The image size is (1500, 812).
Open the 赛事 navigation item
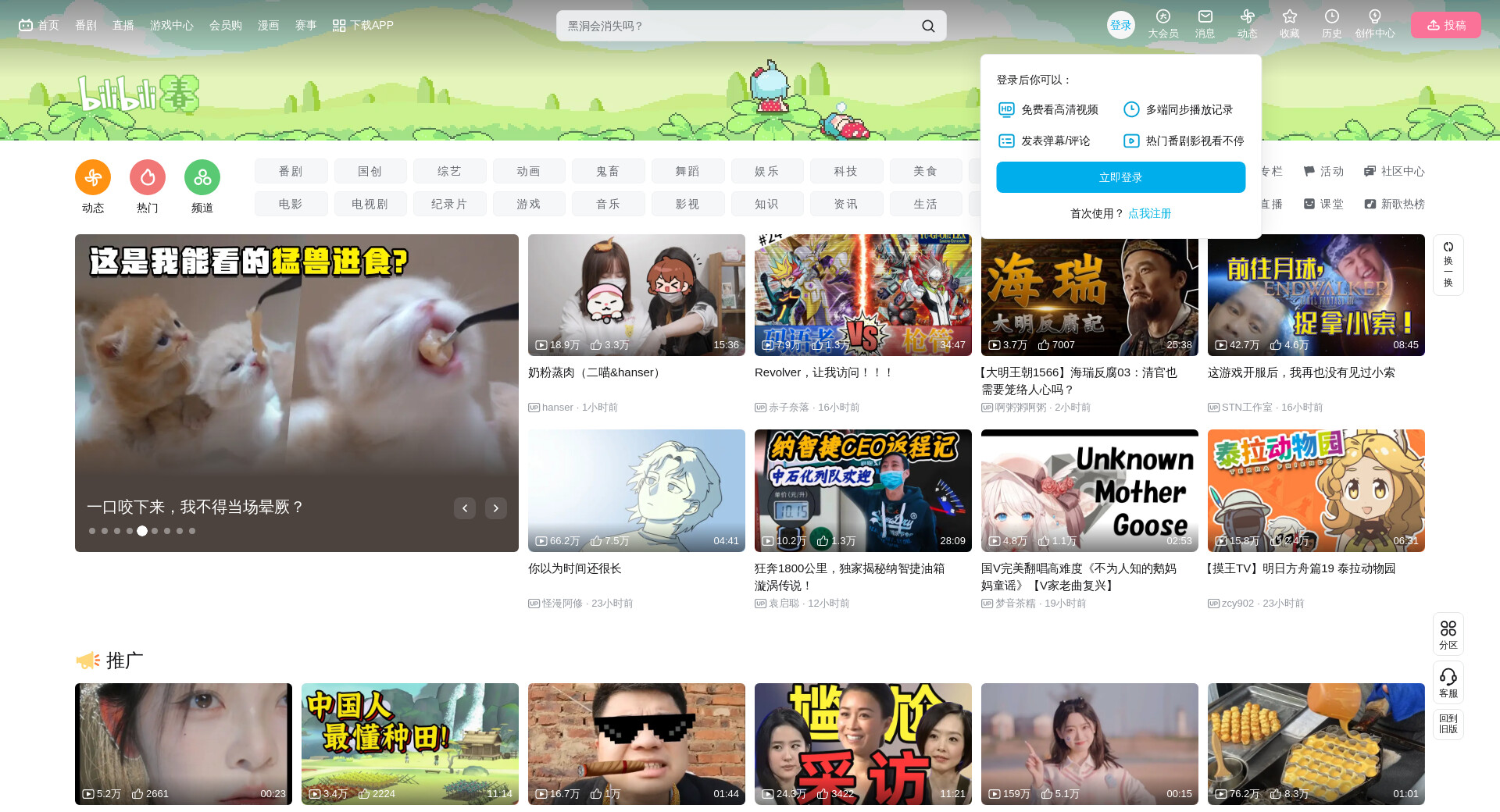(306, 25)
